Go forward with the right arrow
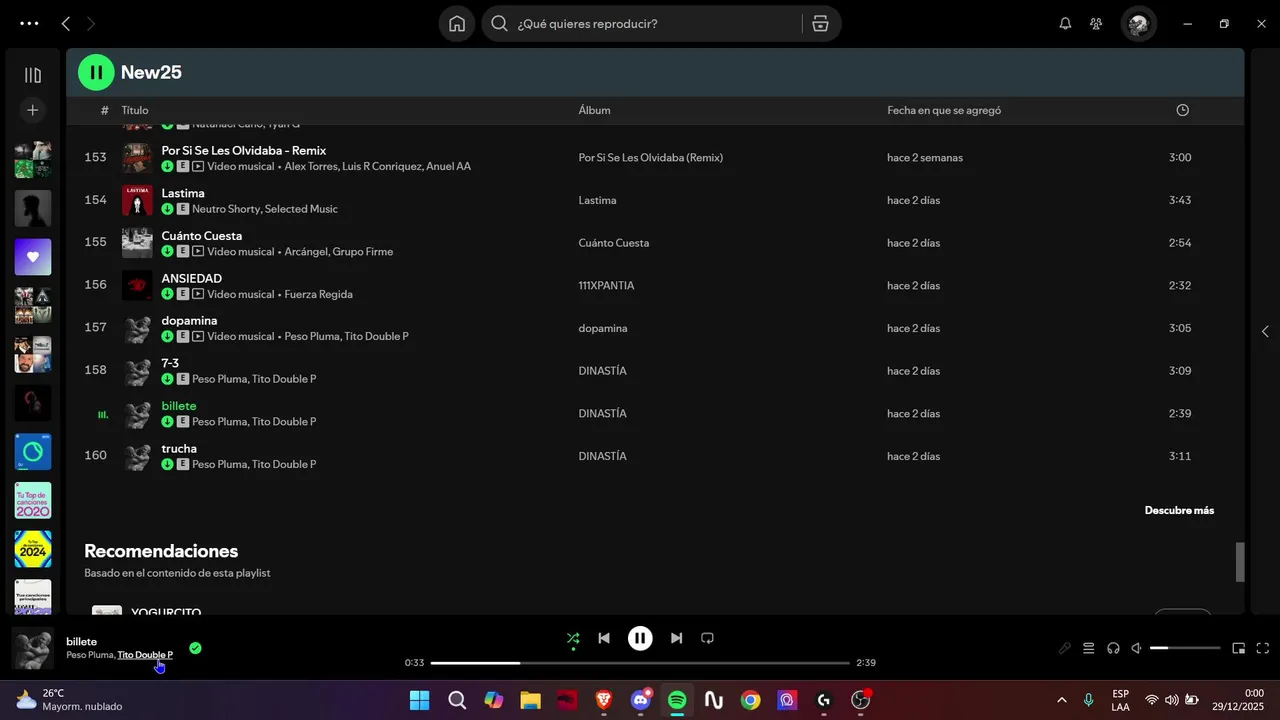This screenshot has height=720, width=1280. coord(91,24)
